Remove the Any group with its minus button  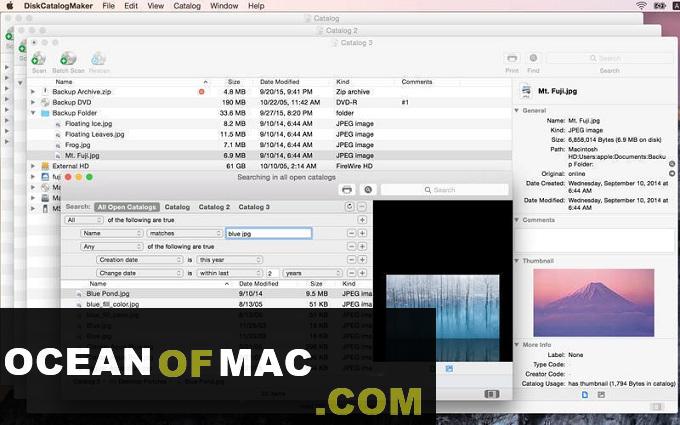(351, 246)
